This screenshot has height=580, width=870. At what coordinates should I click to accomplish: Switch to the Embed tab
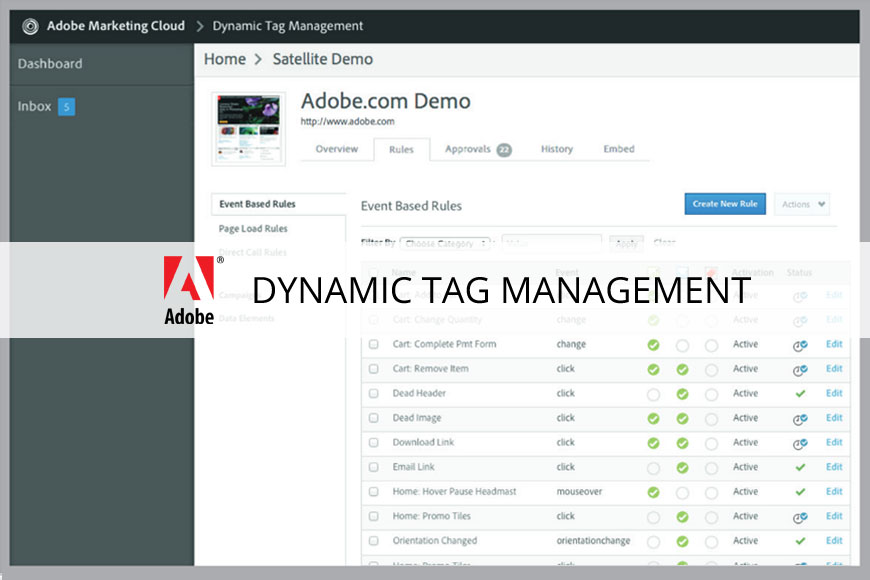pyautogui.click(x=619, y=149)
